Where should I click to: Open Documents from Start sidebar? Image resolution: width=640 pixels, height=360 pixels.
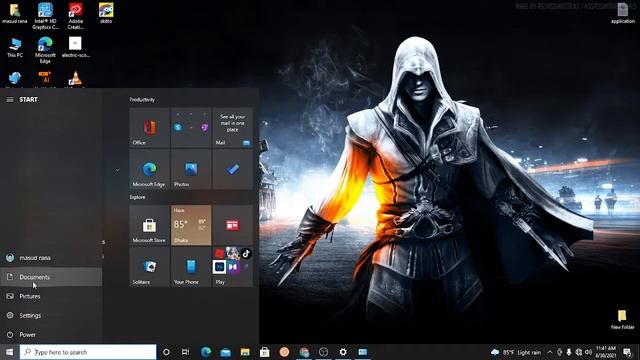pos(51,277)
